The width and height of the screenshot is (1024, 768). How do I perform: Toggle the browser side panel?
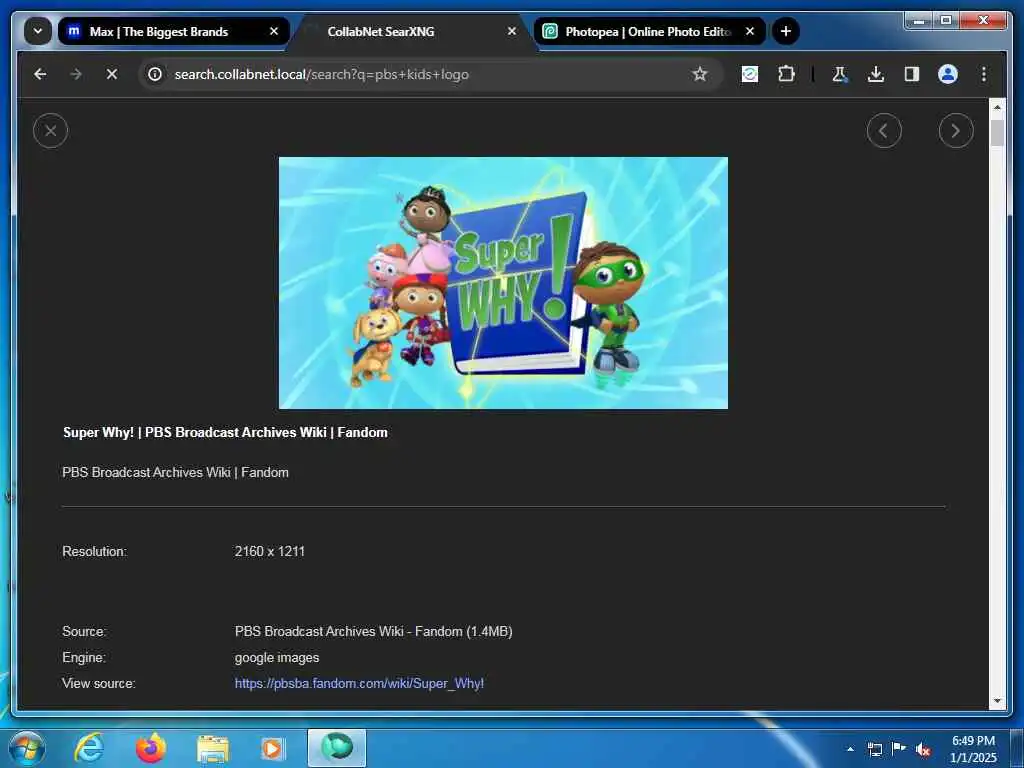912,74
